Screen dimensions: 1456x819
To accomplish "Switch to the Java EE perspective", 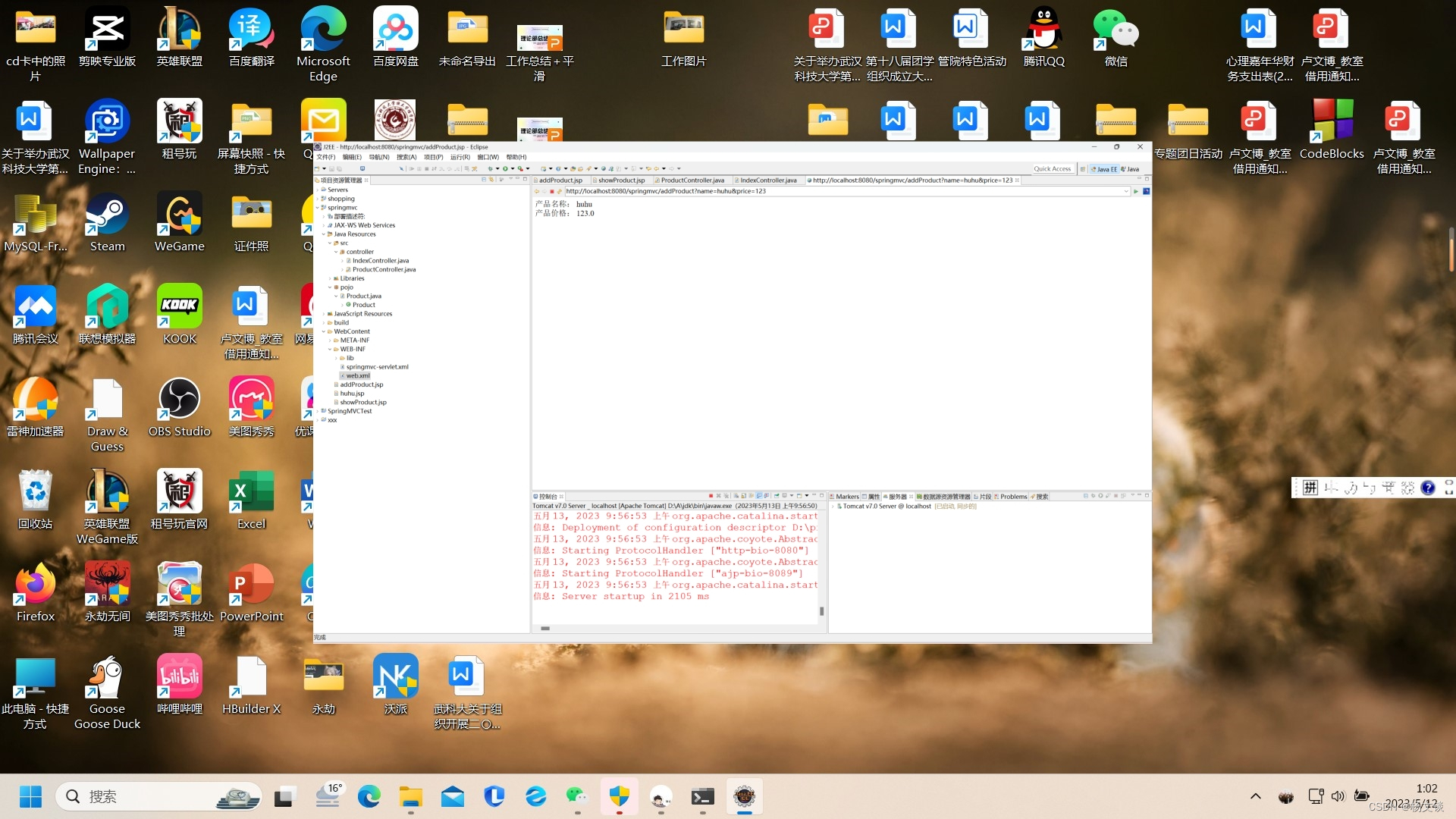I will (1104, 169).
